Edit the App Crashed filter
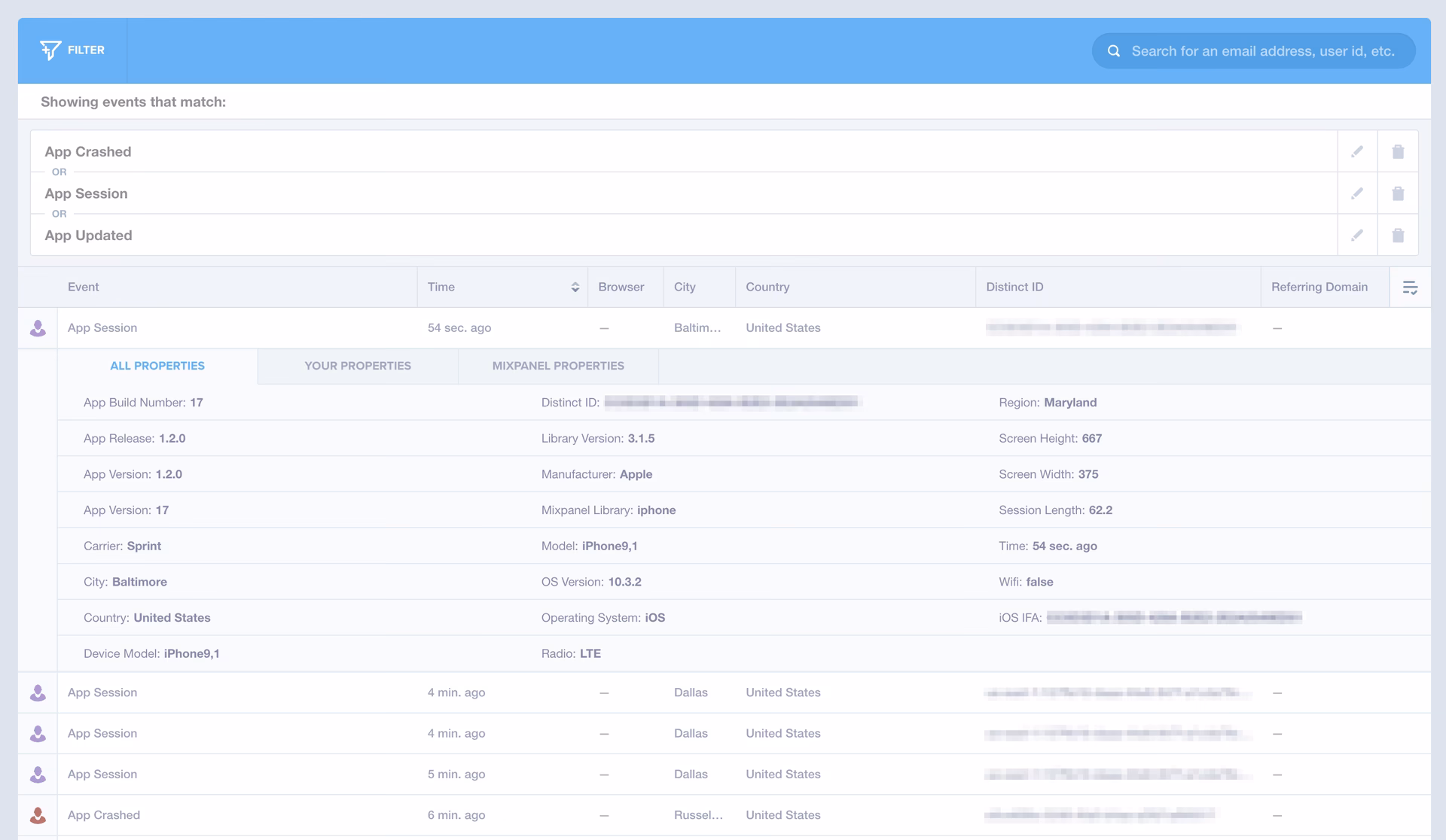Viewport: 1446px width, 840px height. [1357, 151]
